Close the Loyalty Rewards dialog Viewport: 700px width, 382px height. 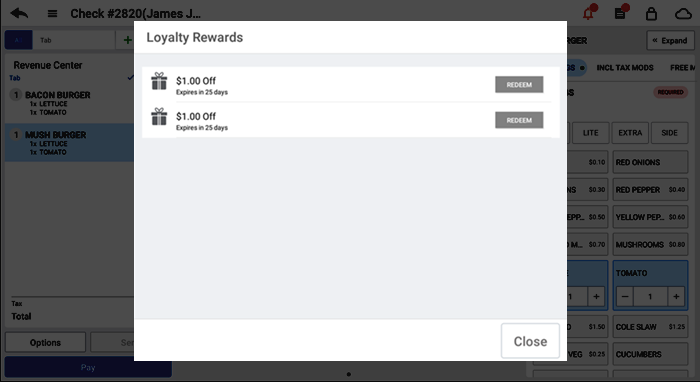click(x=530, y=341)
